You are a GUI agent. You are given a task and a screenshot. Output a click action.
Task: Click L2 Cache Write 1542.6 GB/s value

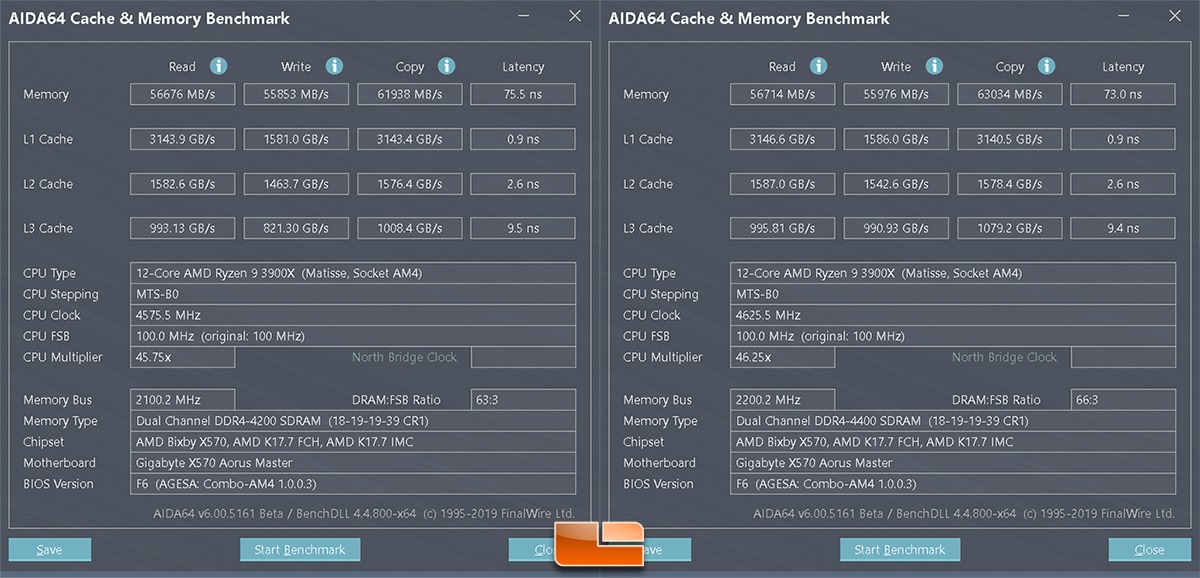(x=897, y=184)
